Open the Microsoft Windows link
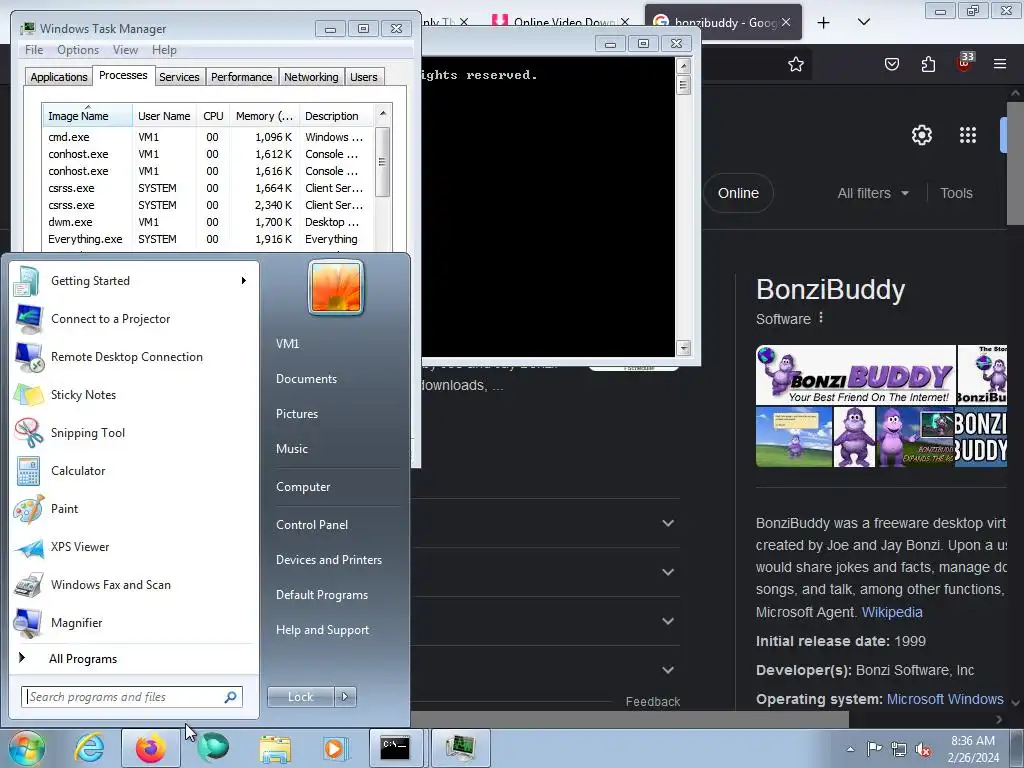 tap(945, 699)
